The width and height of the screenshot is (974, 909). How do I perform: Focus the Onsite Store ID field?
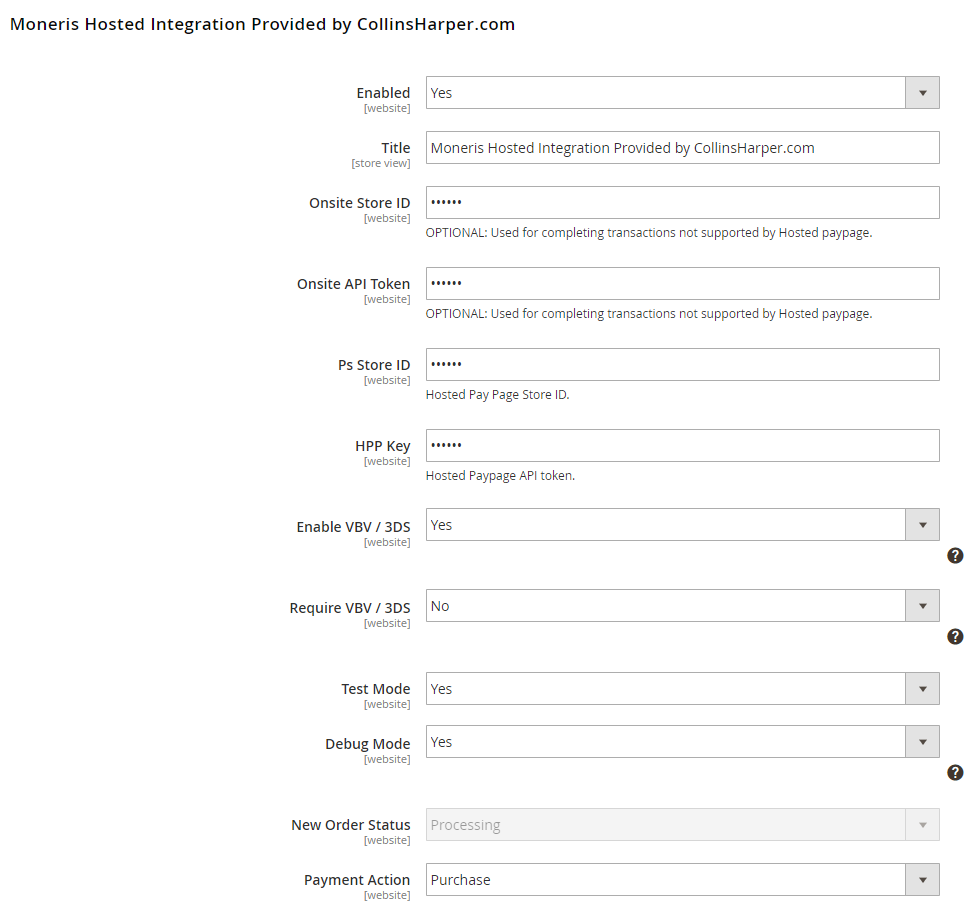click(682, 203)
